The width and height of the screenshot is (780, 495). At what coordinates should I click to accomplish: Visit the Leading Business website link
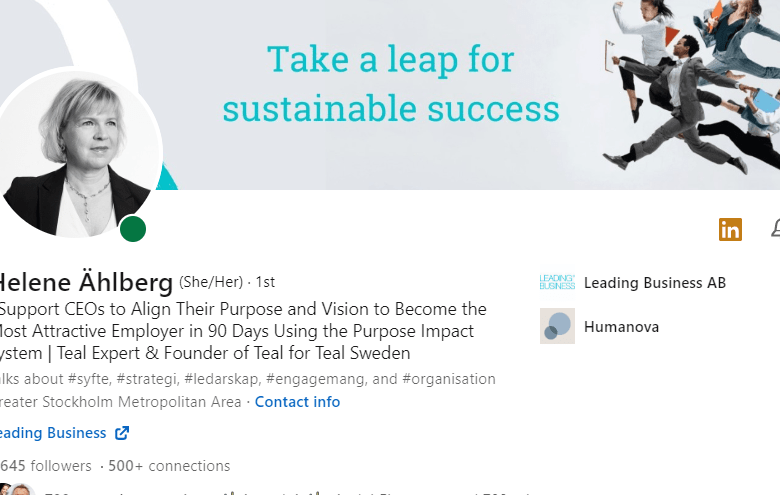point(53,433)
